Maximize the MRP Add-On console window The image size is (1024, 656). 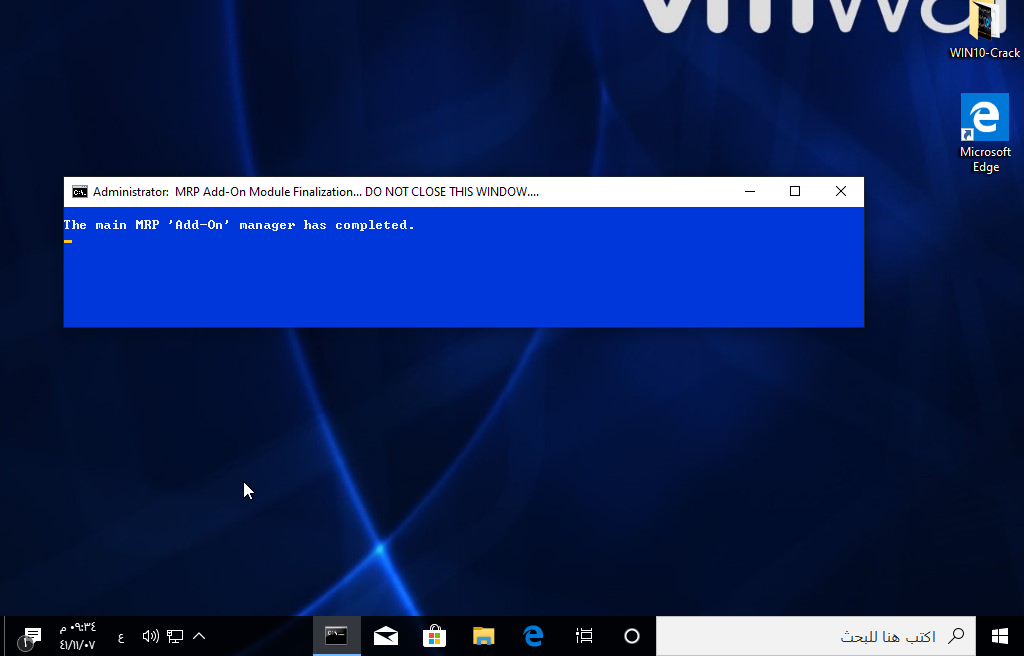point(795,191)
